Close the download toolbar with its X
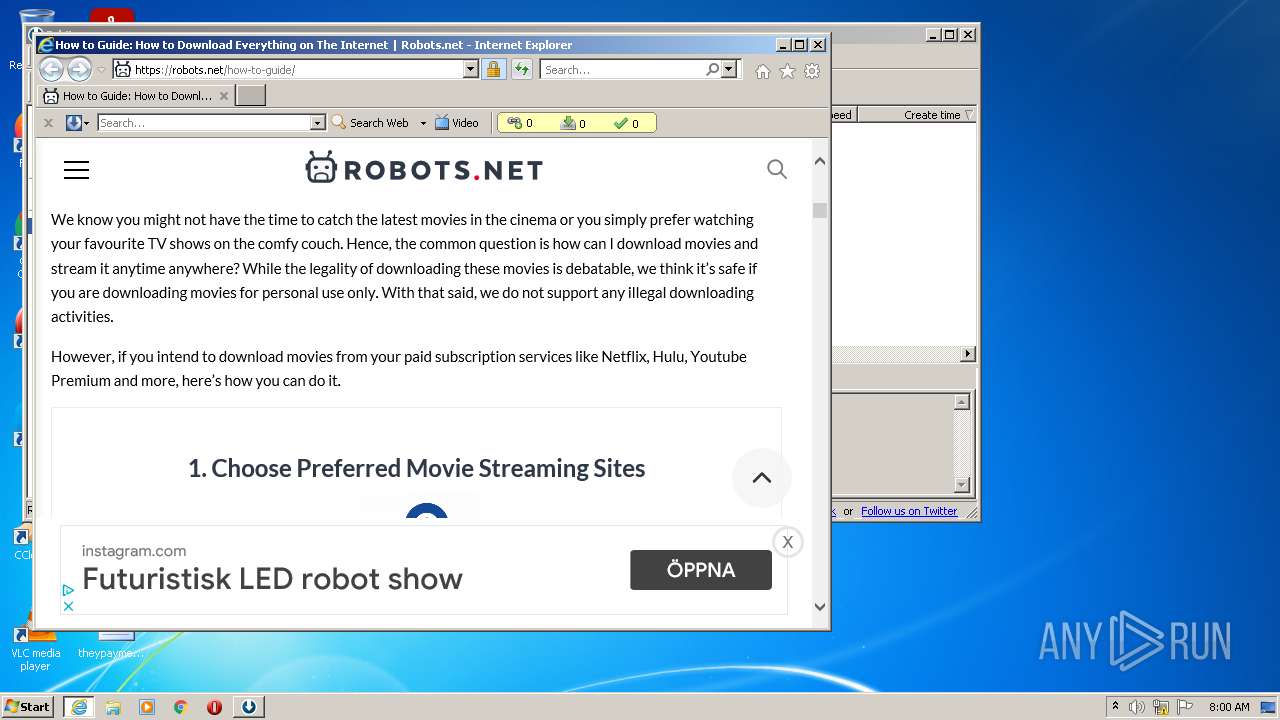This screenshot has width=1280, height=720. 48,123
